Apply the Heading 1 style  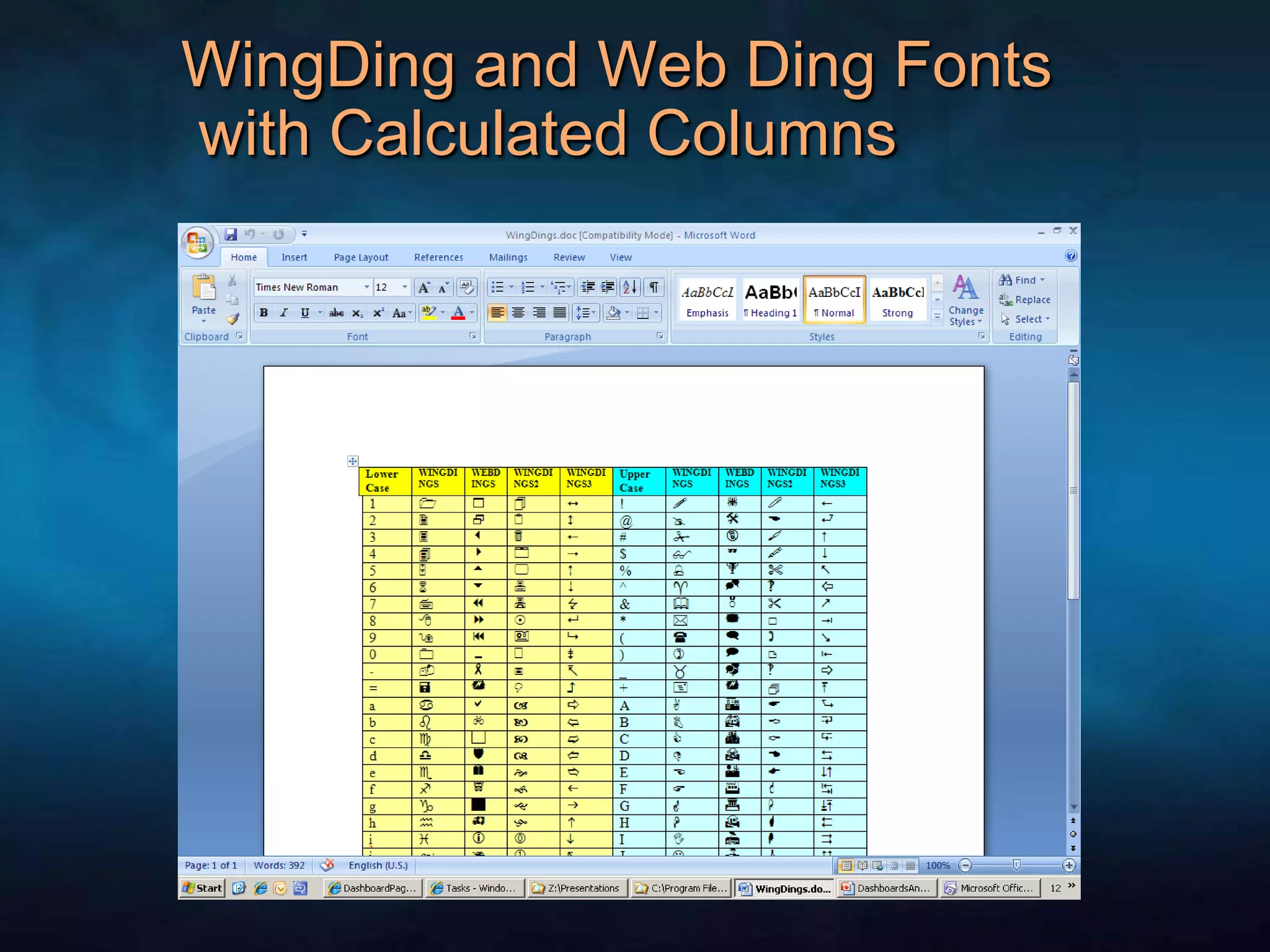pyautogui.click(x=770, y=300)
